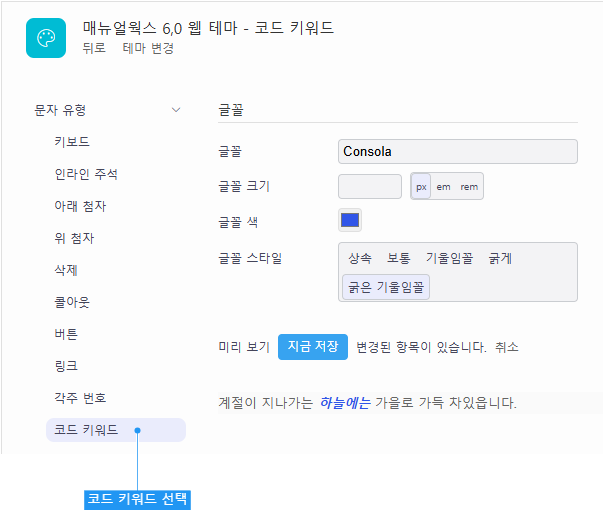Choose the 기울임꼴 font style
The height and width of the screenshot is (510, 604).
(449, 258)
